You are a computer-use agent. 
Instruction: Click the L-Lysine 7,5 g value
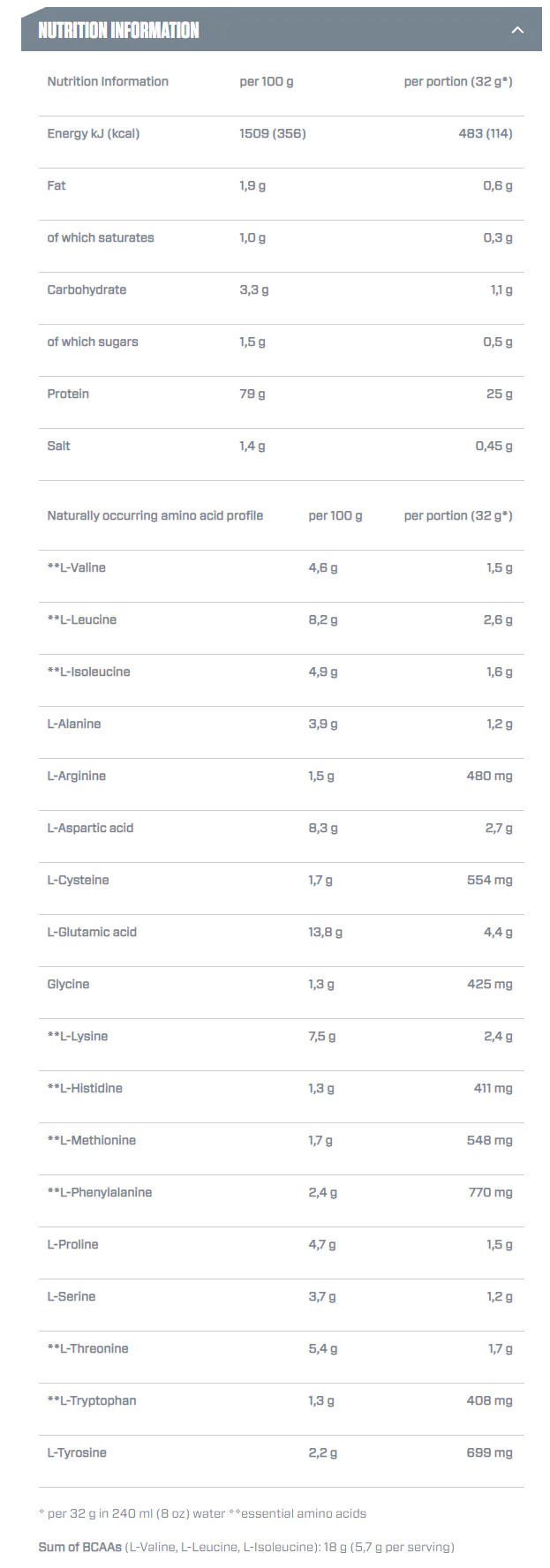(x=322, y=1036)
